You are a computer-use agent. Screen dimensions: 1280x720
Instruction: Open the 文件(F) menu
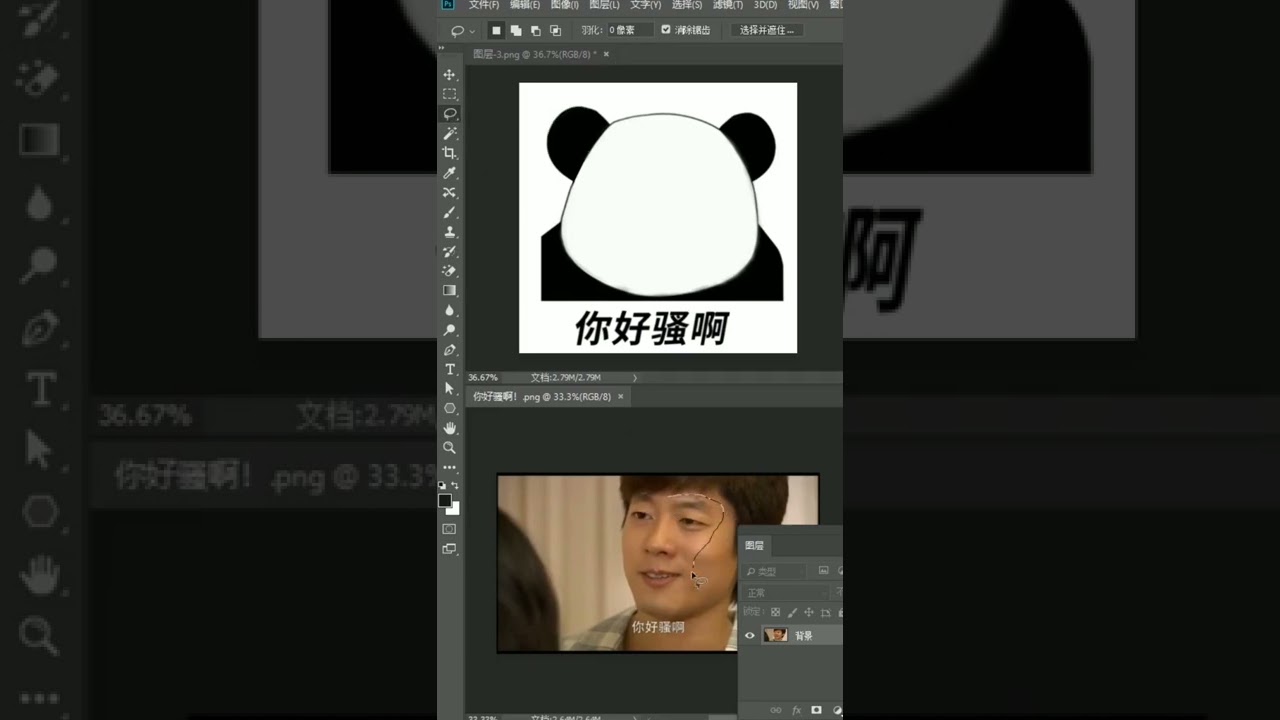(x=484, y=5)
